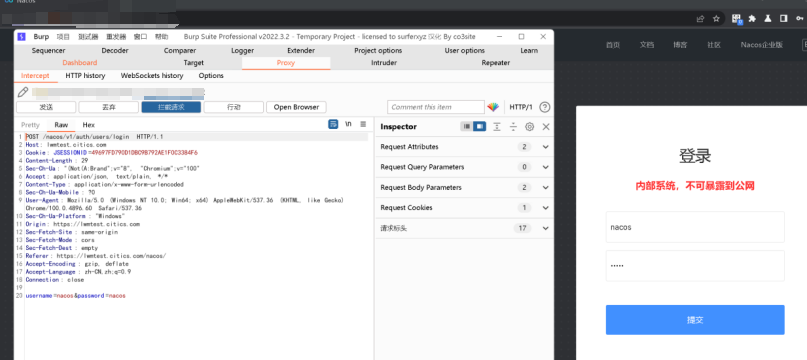Click the HTTP/1 protocol label
The width and height of the screenshot is (807, 360).
[521, 107]
